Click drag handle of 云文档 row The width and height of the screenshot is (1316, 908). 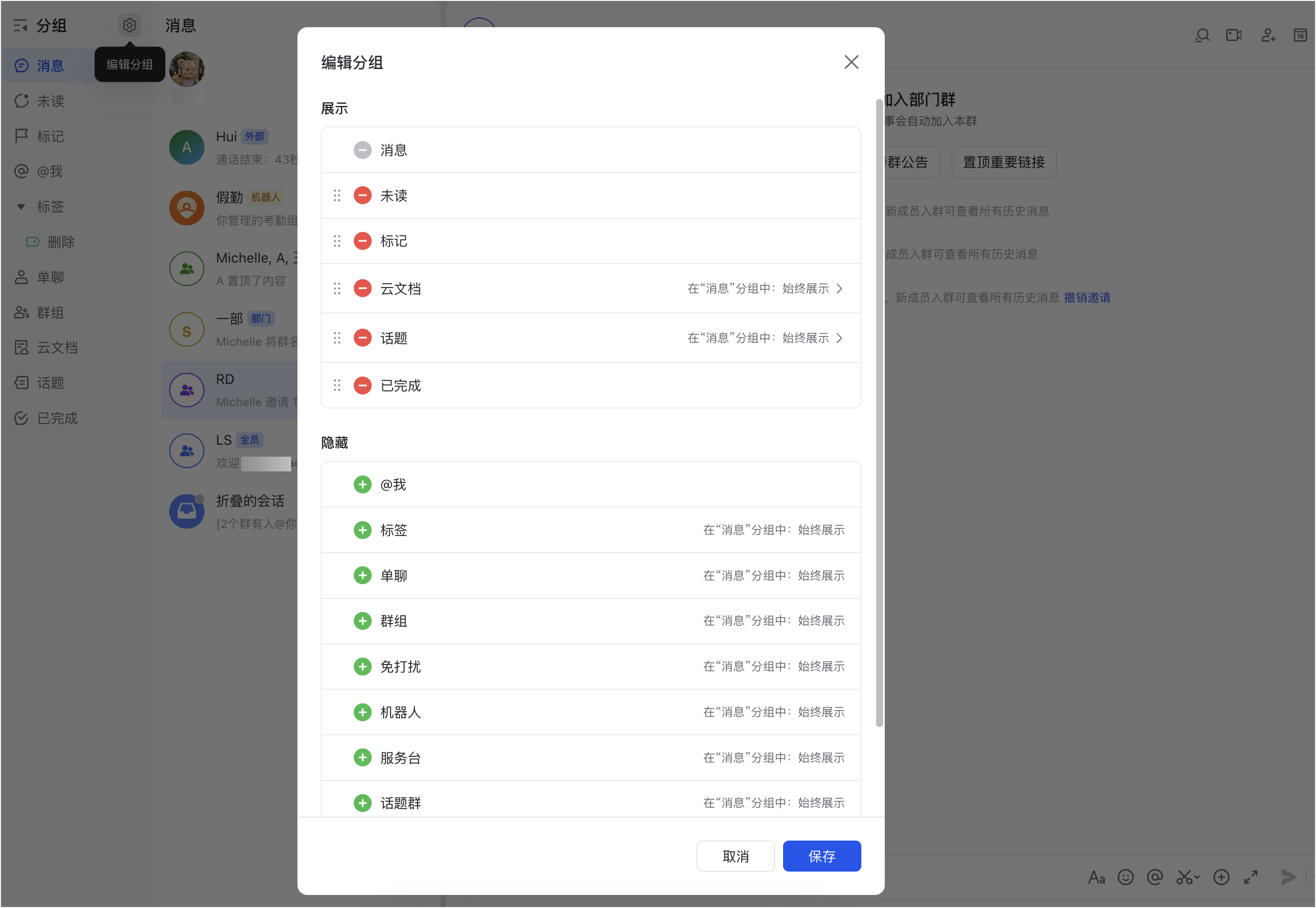[x=337, y=289]
